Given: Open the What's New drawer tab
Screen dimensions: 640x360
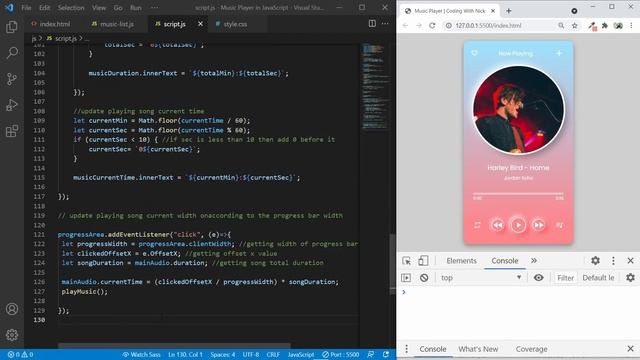Looking at the screenshot, I should tap(478, 349).
